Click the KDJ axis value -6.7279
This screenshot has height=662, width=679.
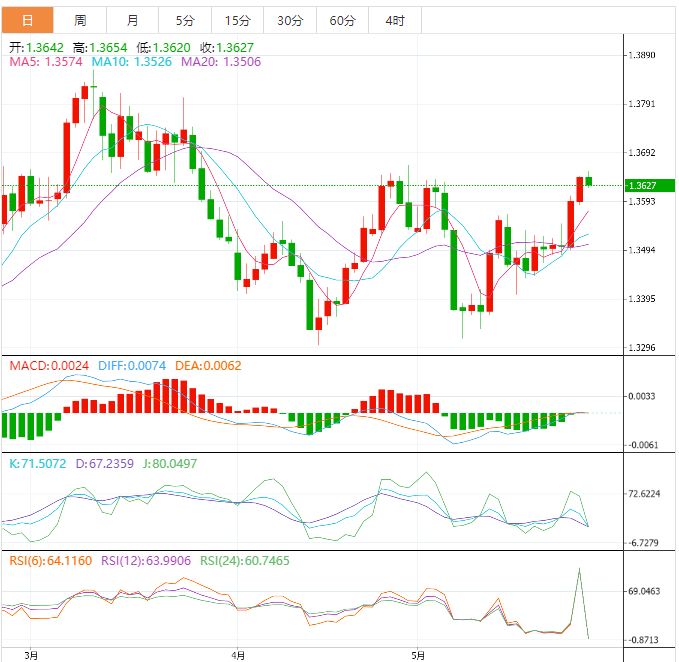643,543
